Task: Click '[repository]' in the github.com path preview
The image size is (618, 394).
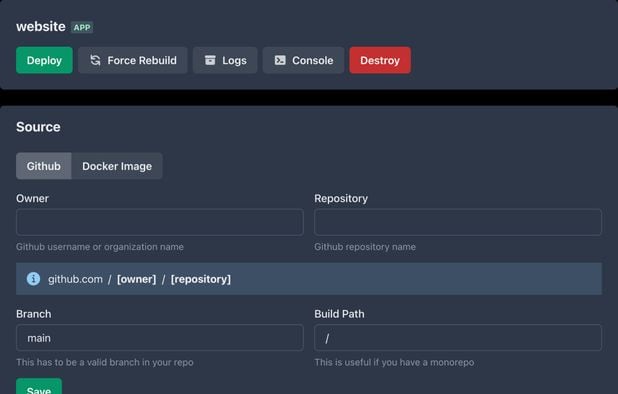Action: 201,279
